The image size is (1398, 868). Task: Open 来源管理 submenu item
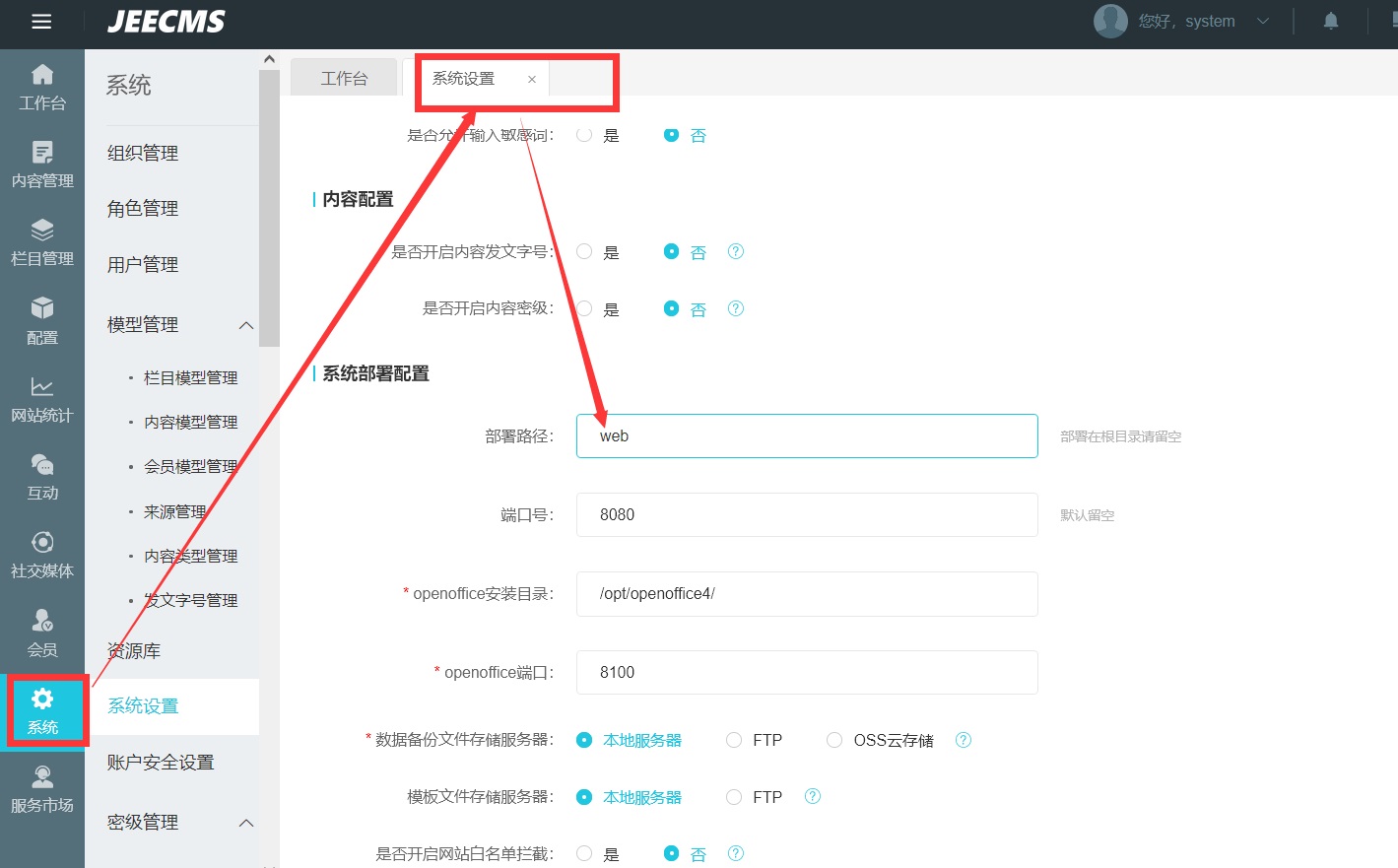(x=175, y=511)
